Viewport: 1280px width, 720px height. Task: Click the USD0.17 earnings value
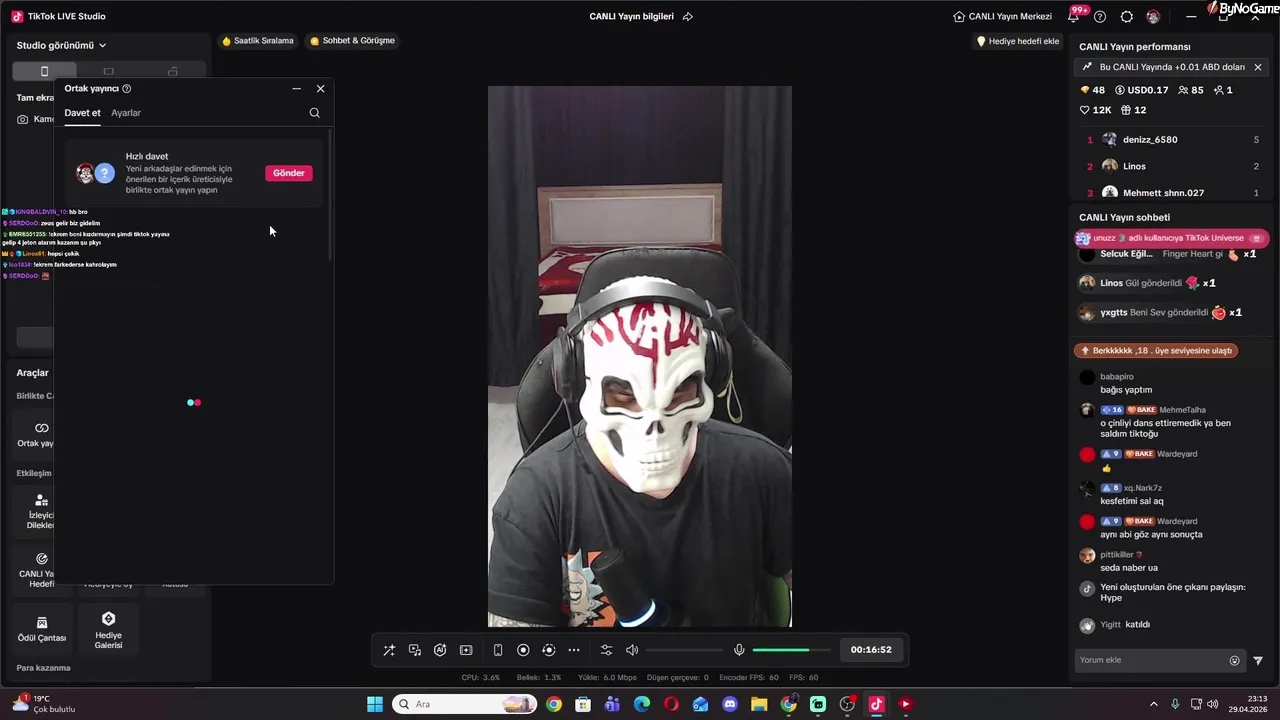click(1141, 90)
